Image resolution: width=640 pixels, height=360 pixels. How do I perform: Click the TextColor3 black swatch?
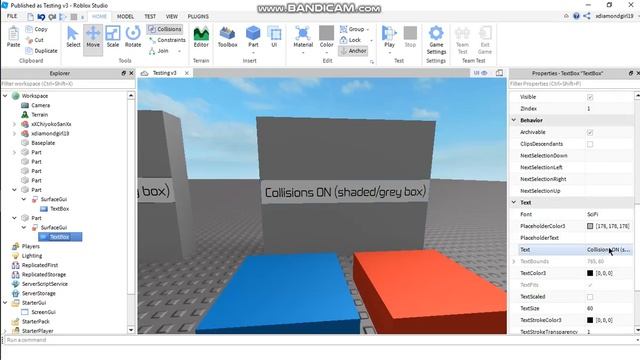pos(590,273)
